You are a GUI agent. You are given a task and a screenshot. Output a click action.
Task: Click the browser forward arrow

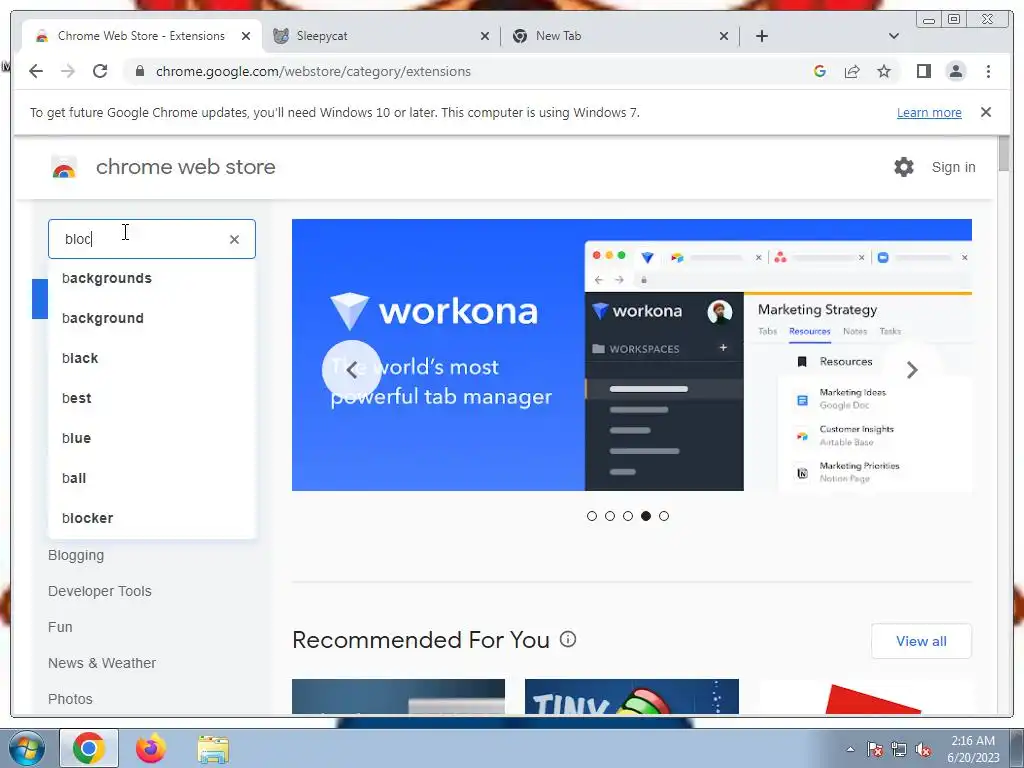click(x=68, y=71)
